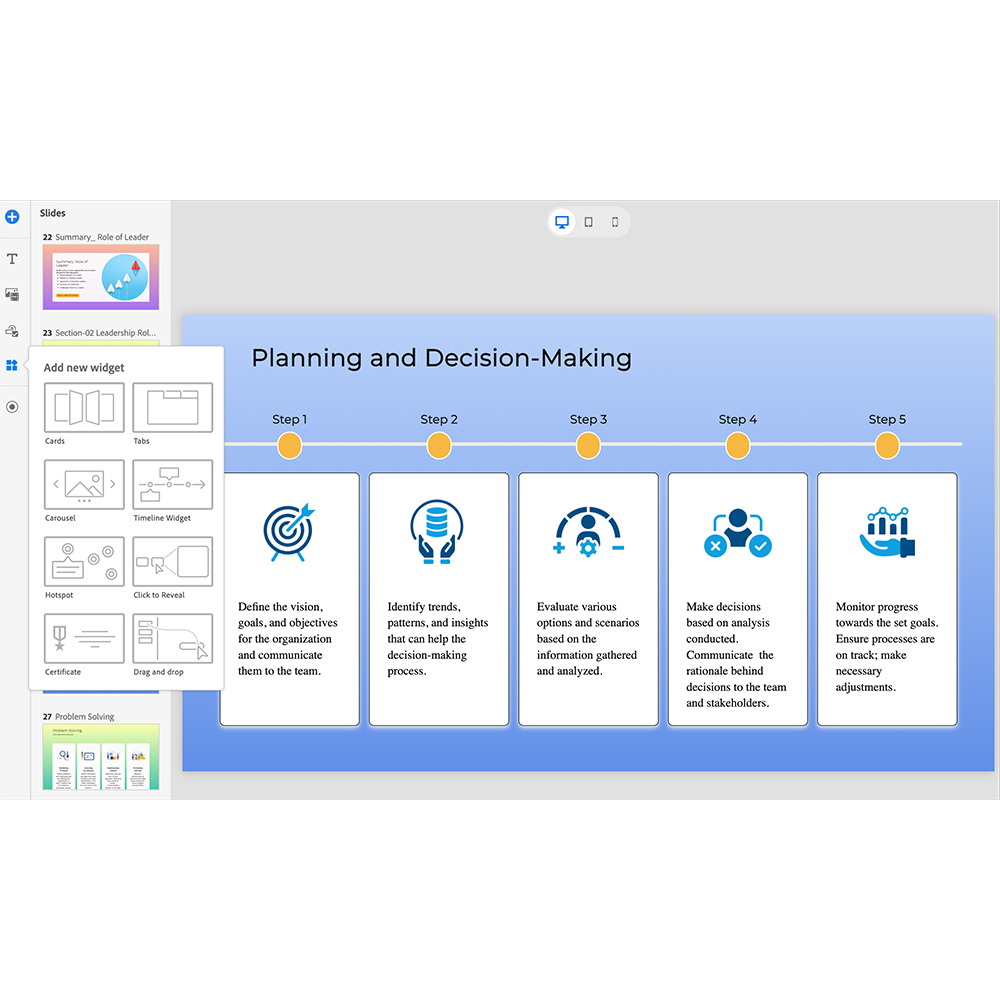This screenshot has width=1000, height=1000.
Task: Select the Click to Reveal widget
Action: pos(173,562)
